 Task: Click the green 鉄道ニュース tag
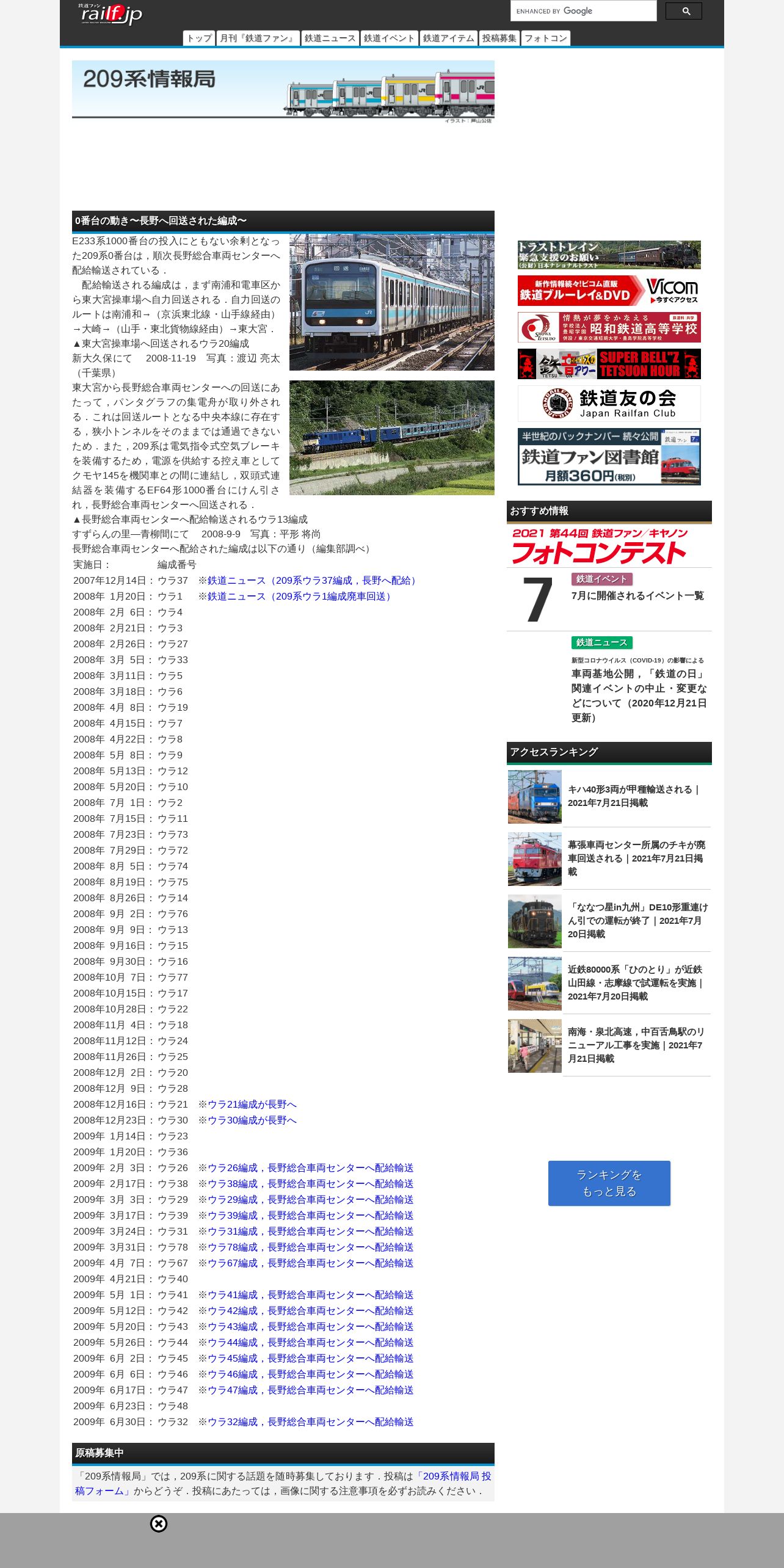coord(601,642)
